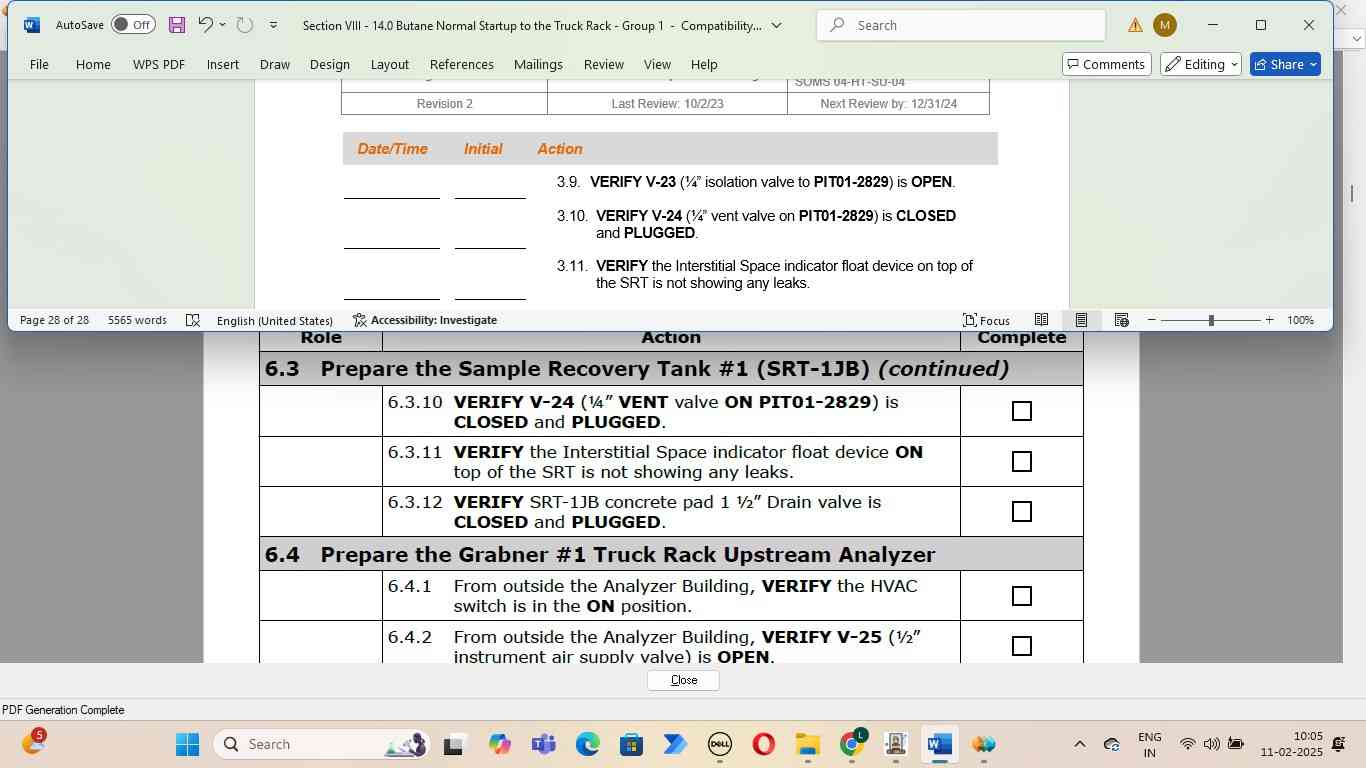Click English (United States) language indicator
This screenshot has width=1366, height=768.
click(274, 320)
